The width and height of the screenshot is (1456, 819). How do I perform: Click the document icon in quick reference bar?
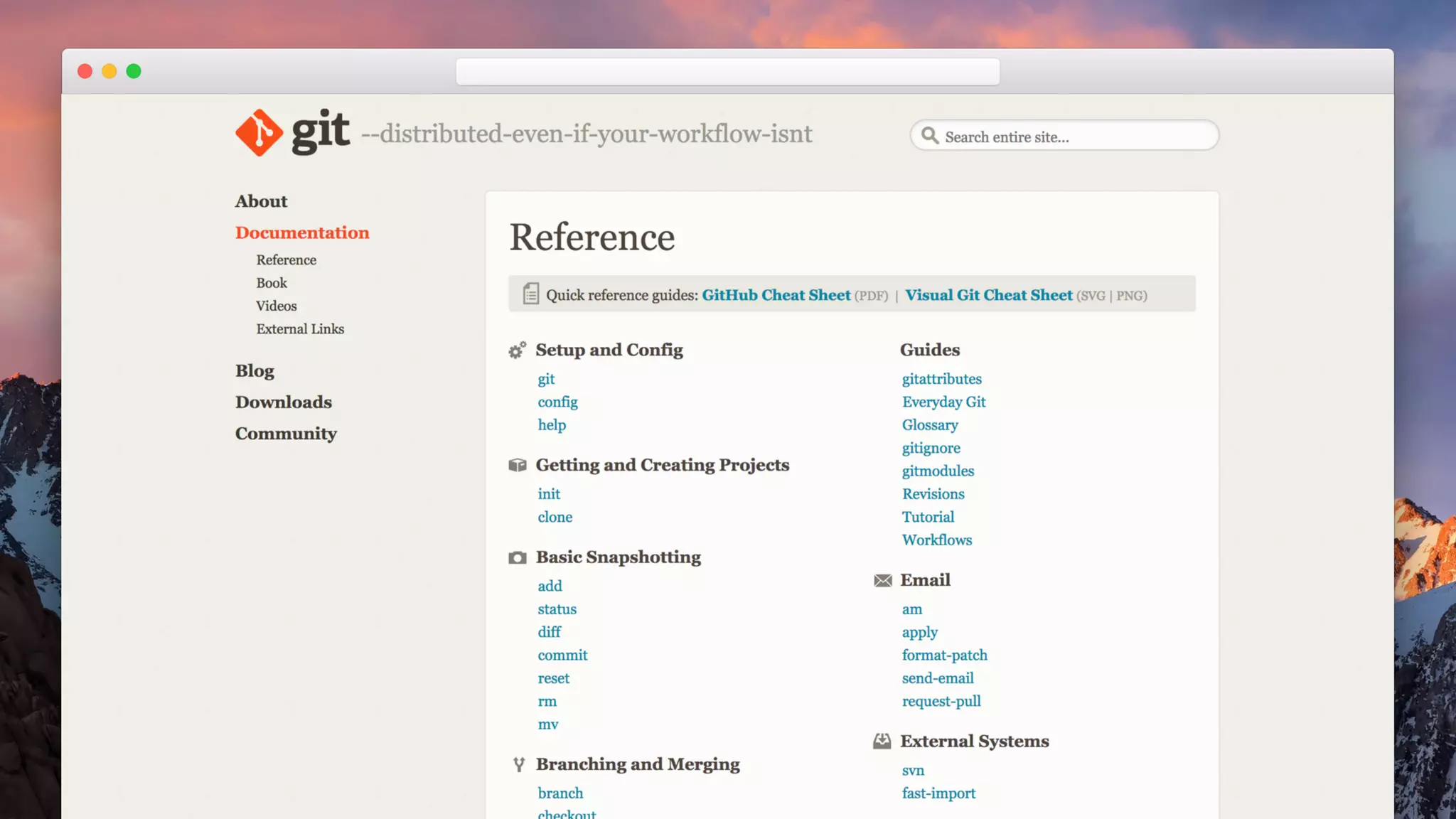click(x=530, y=294)
